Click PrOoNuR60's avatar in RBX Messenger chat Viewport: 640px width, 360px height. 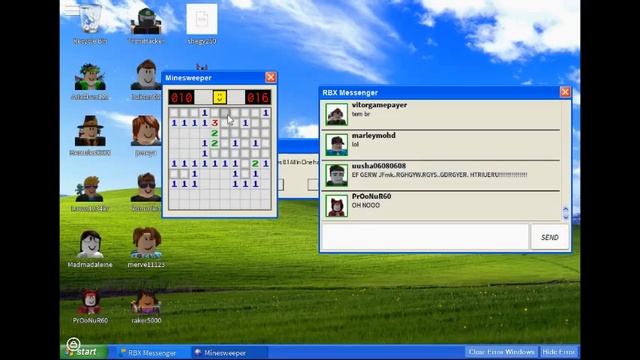click(x=336, y=205)
